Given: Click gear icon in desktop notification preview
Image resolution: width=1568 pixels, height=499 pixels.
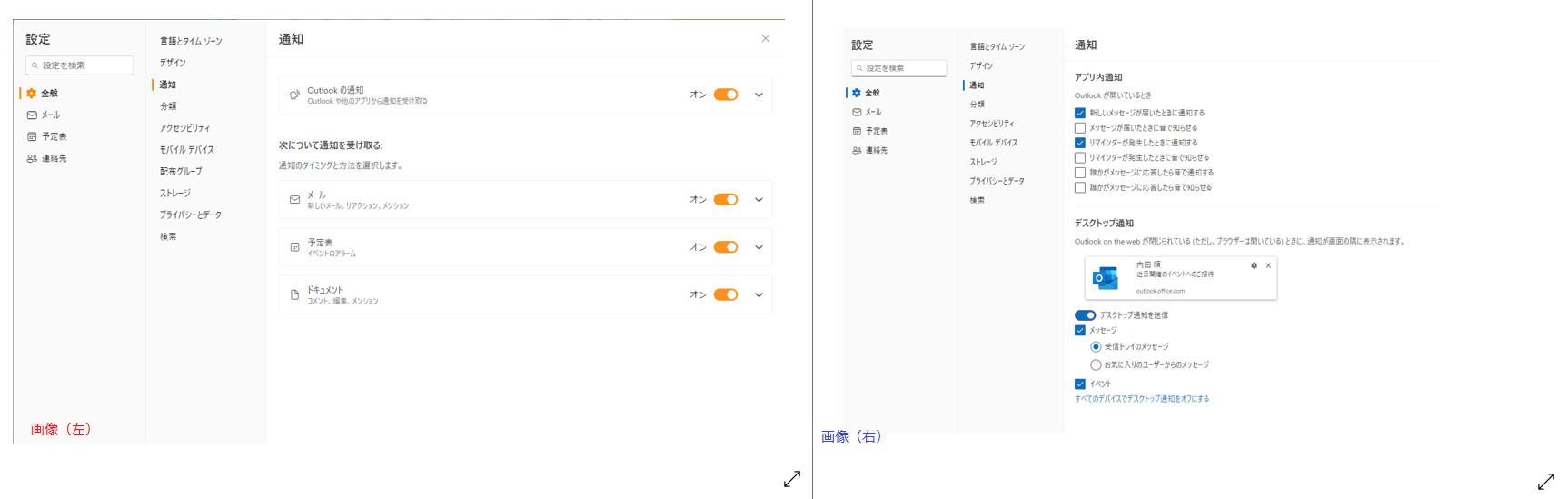Looking at the screenshot, I should pos(1255,266).
